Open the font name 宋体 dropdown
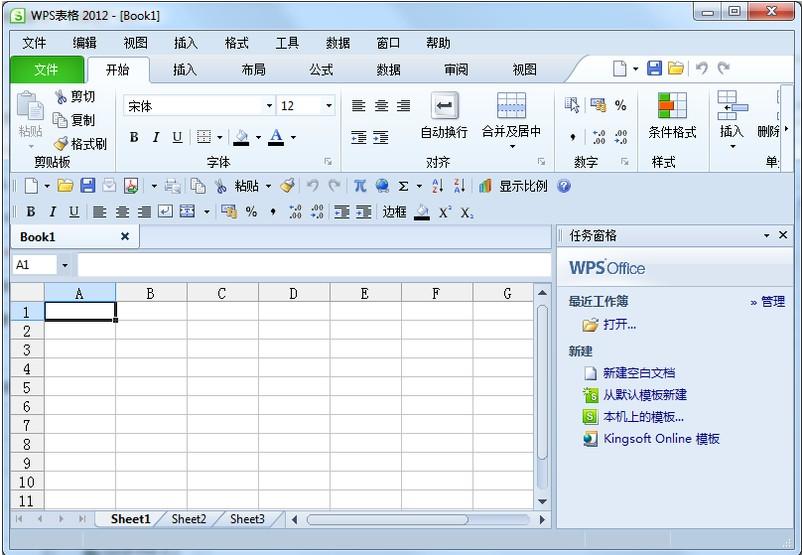 pos(270,106)
